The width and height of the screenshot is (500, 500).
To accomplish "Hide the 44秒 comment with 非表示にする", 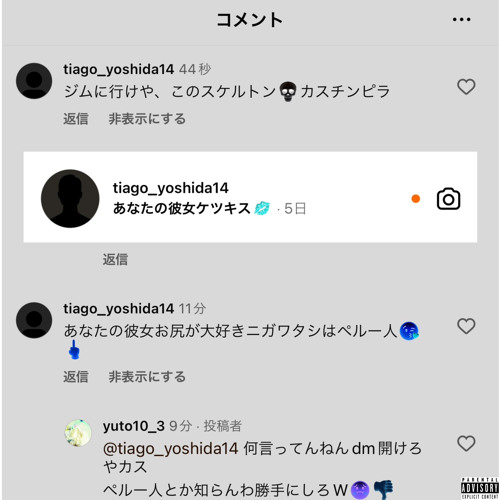I will pos(147,119).
